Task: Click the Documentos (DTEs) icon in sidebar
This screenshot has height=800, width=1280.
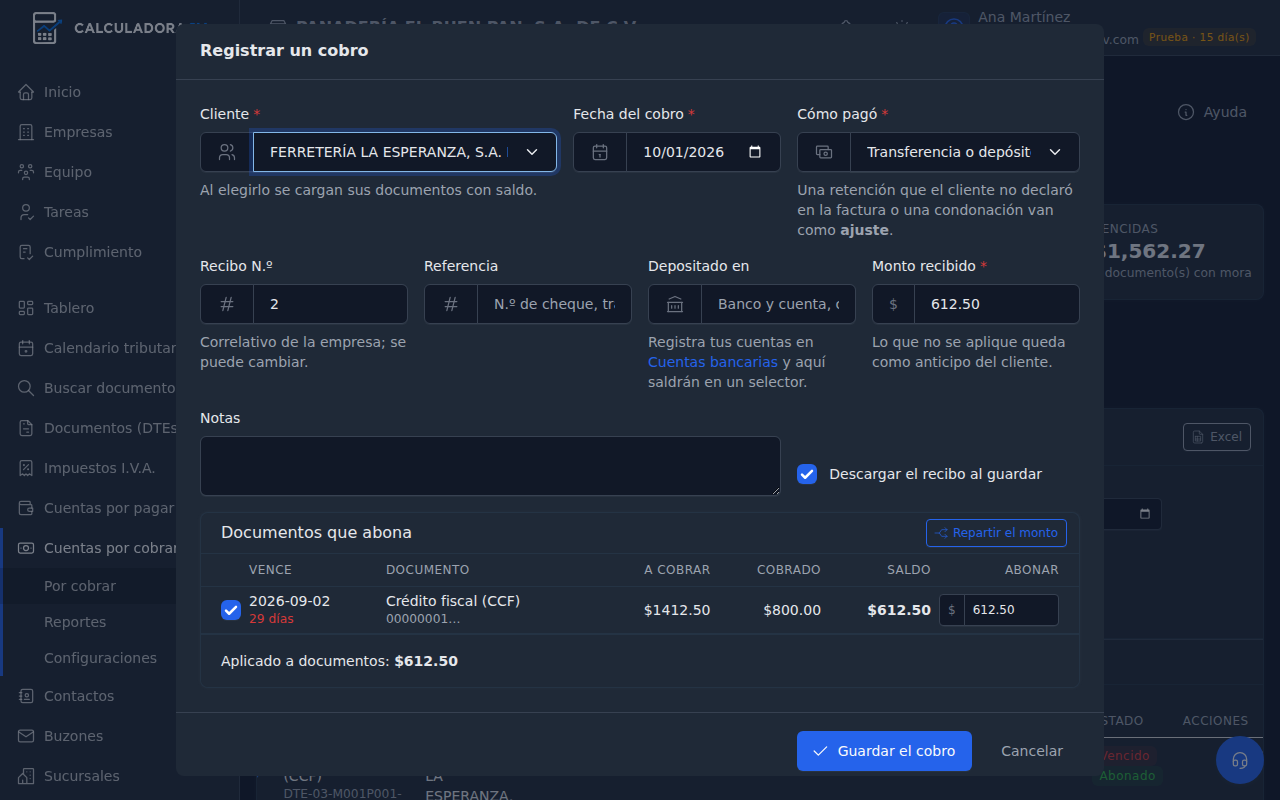Action: [x=26, y=428]
